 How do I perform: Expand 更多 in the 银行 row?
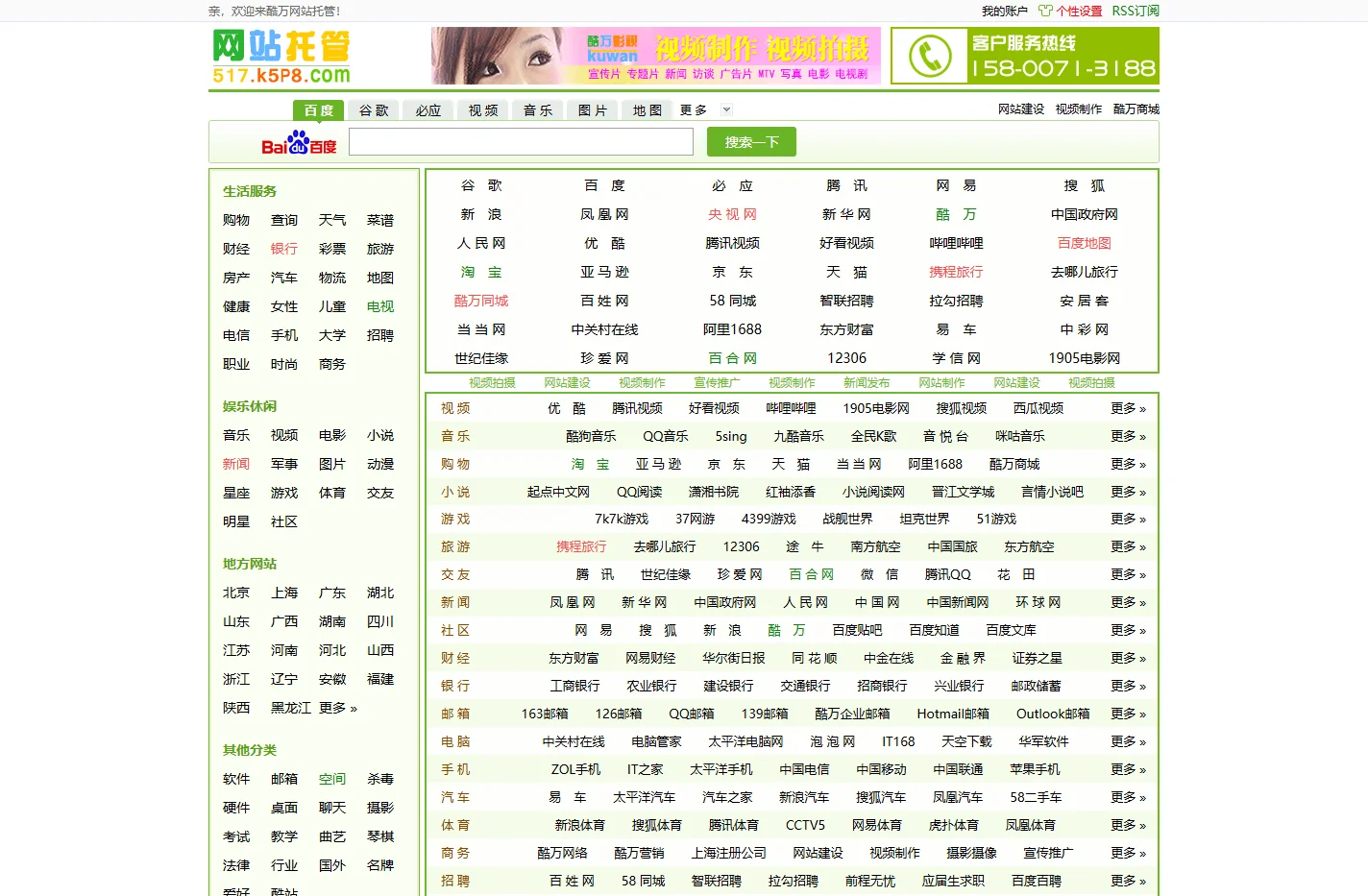point(1129,686)
